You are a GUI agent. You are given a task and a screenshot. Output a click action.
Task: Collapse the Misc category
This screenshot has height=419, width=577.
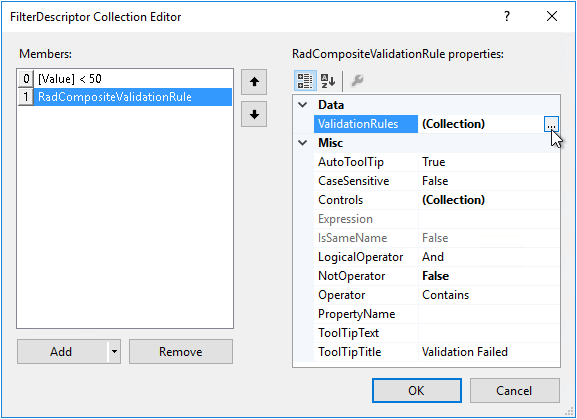tap(303, 143)
